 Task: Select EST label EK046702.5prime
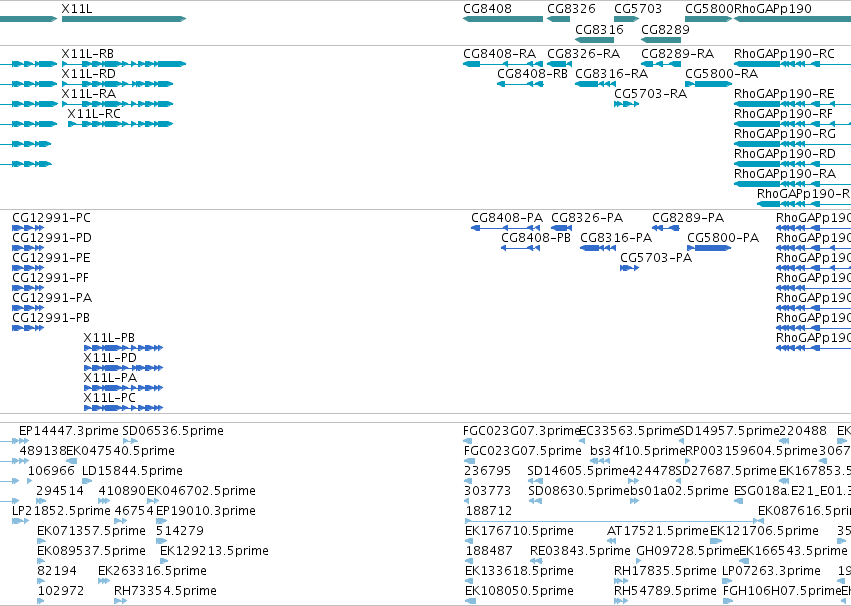tap(201, 491)
